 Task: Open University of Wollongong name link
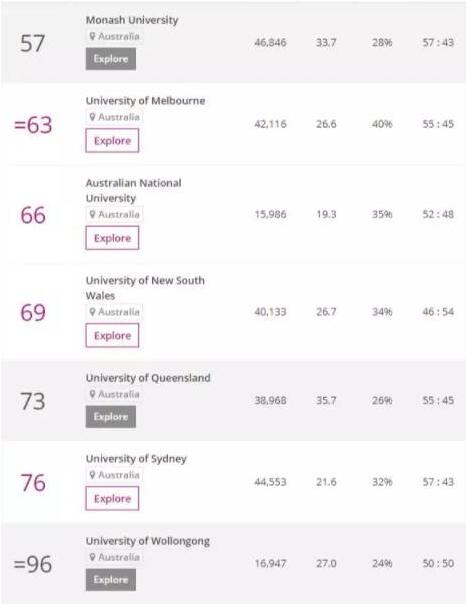148,541
